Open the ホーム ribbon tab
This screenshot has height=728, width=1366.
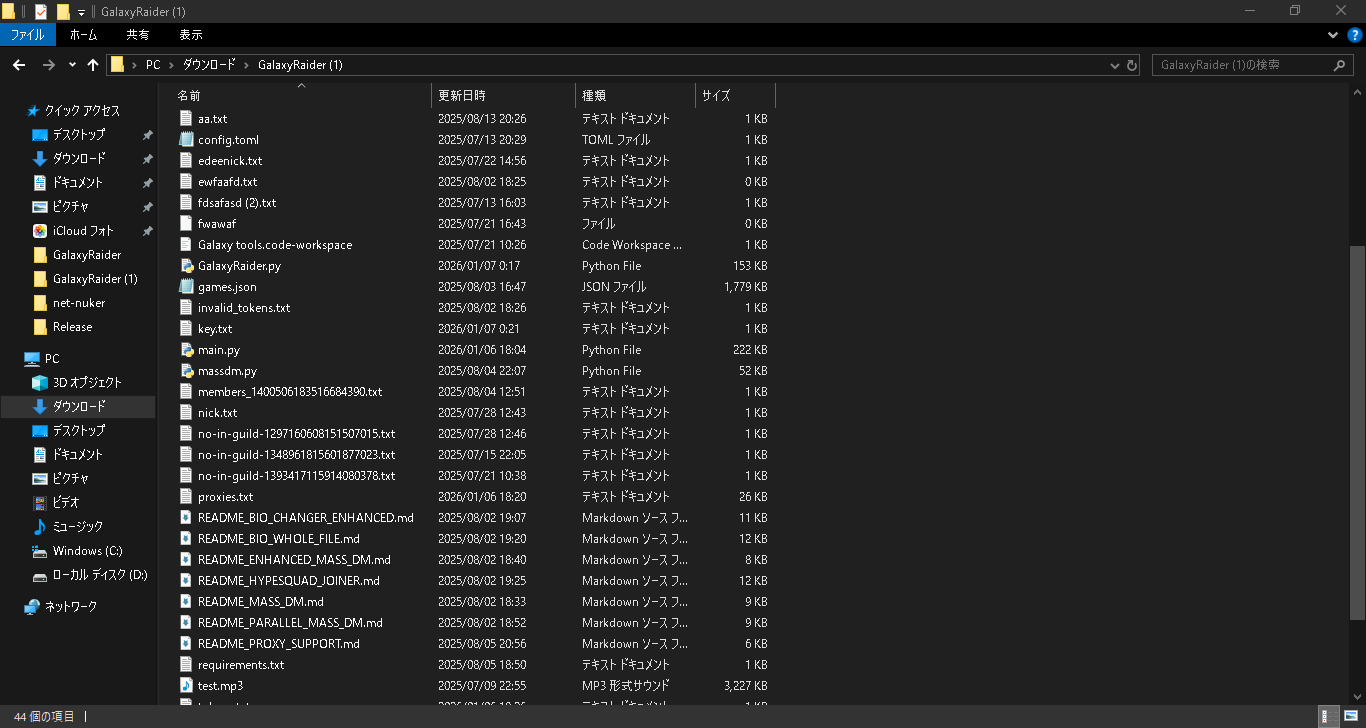(x=83, y=35)
